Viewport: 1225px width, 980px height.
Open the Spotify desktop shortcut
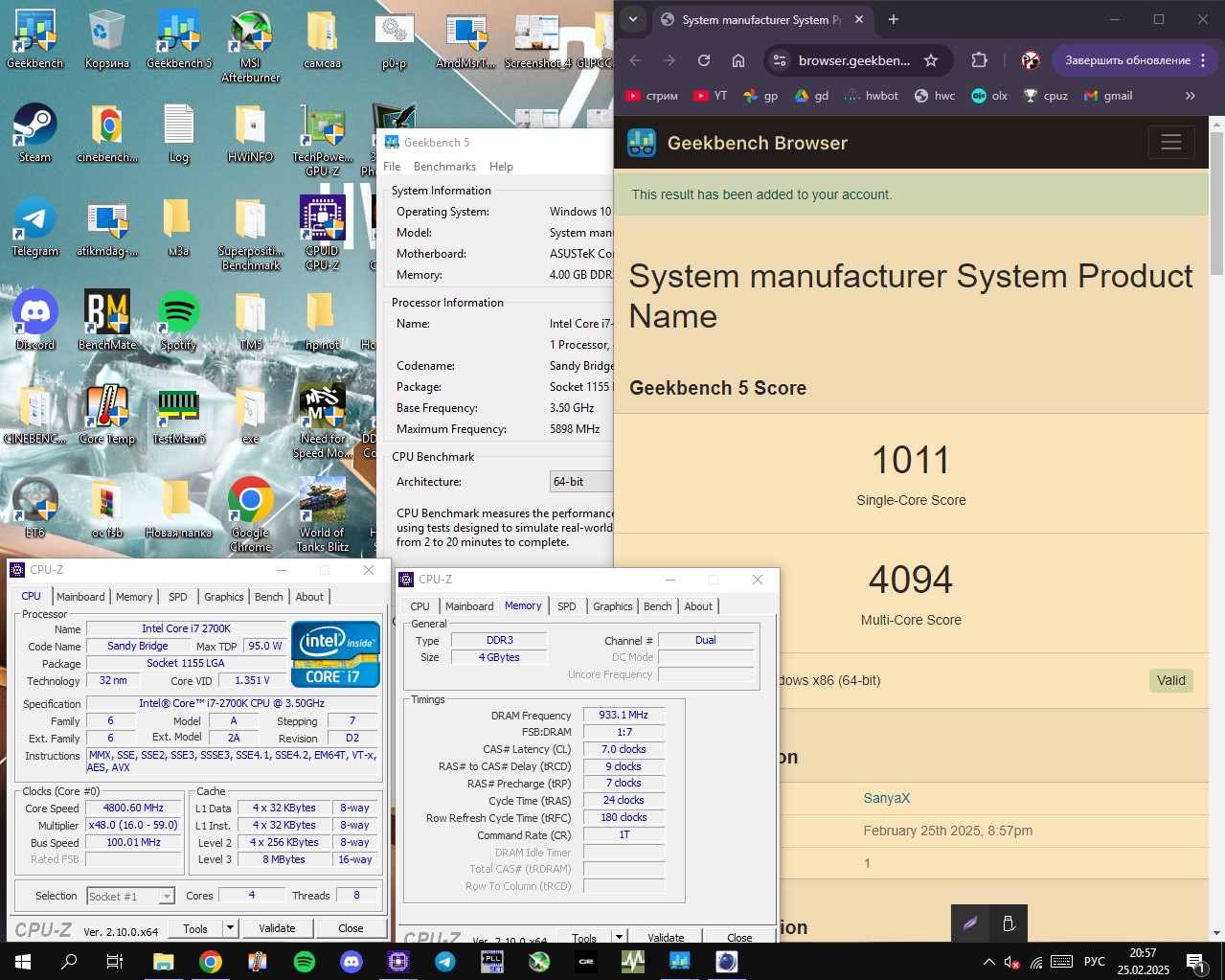point(179,320)
